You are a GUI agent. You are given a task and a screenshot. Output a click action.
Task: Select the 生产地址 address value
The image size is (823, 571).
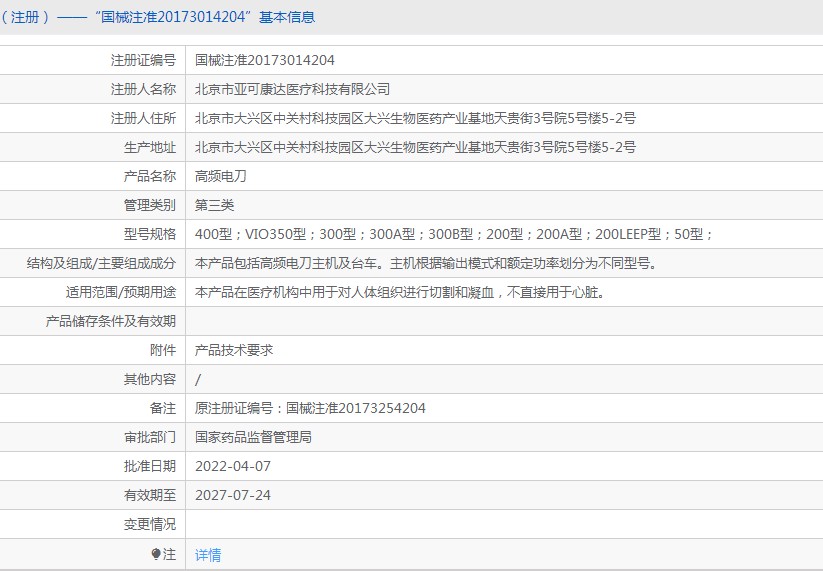tap(415, 147)
